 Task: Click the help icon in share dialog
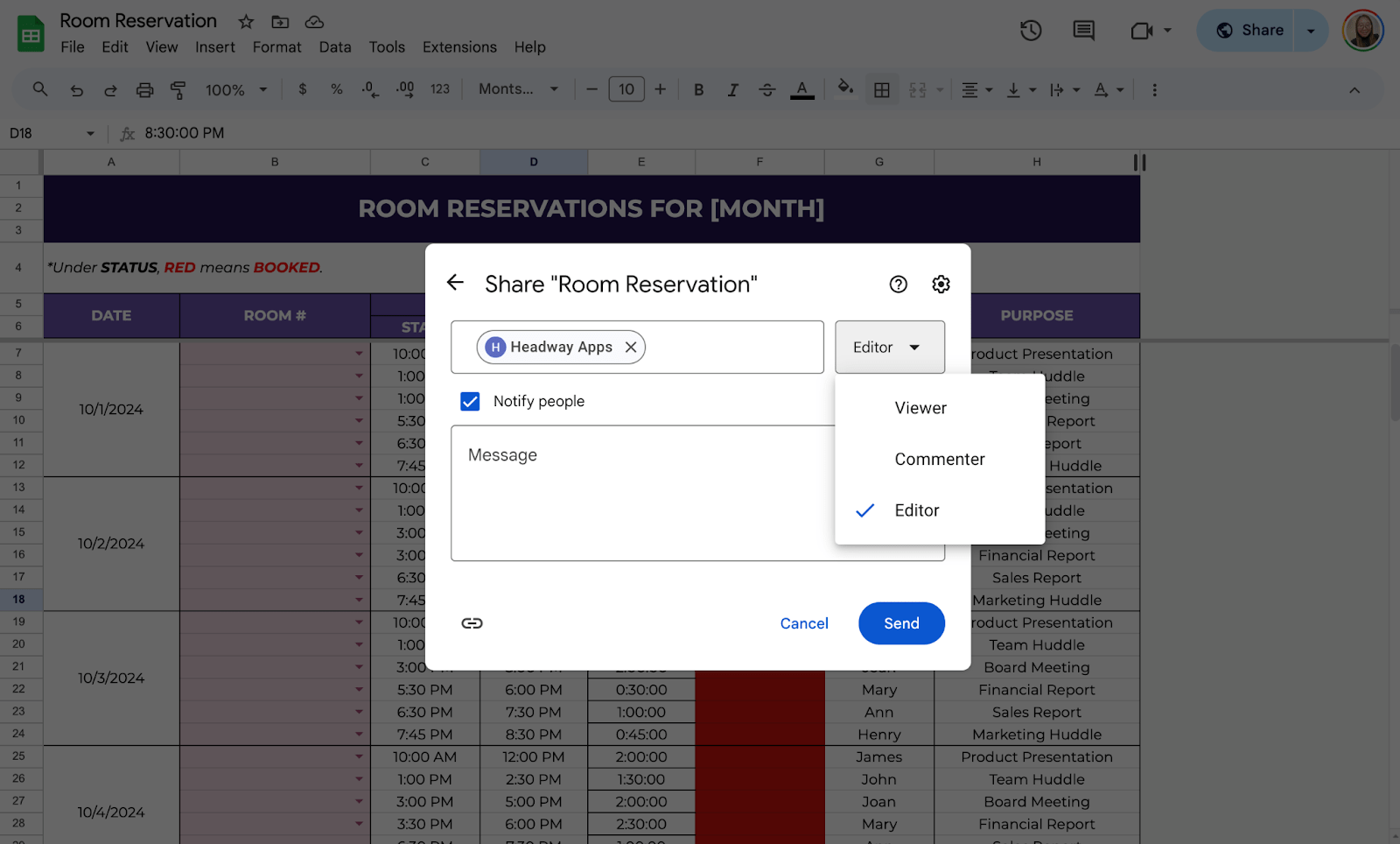898,285
